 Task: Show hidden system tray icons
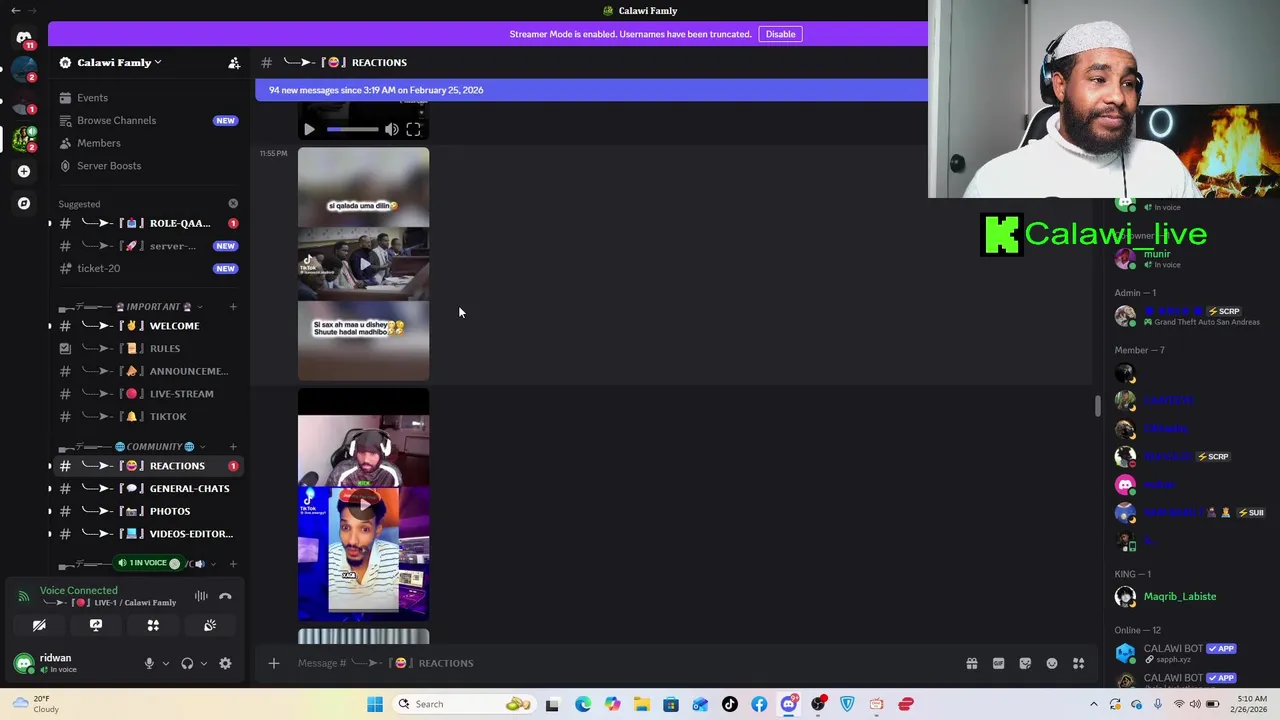(x=1093, y=704)
